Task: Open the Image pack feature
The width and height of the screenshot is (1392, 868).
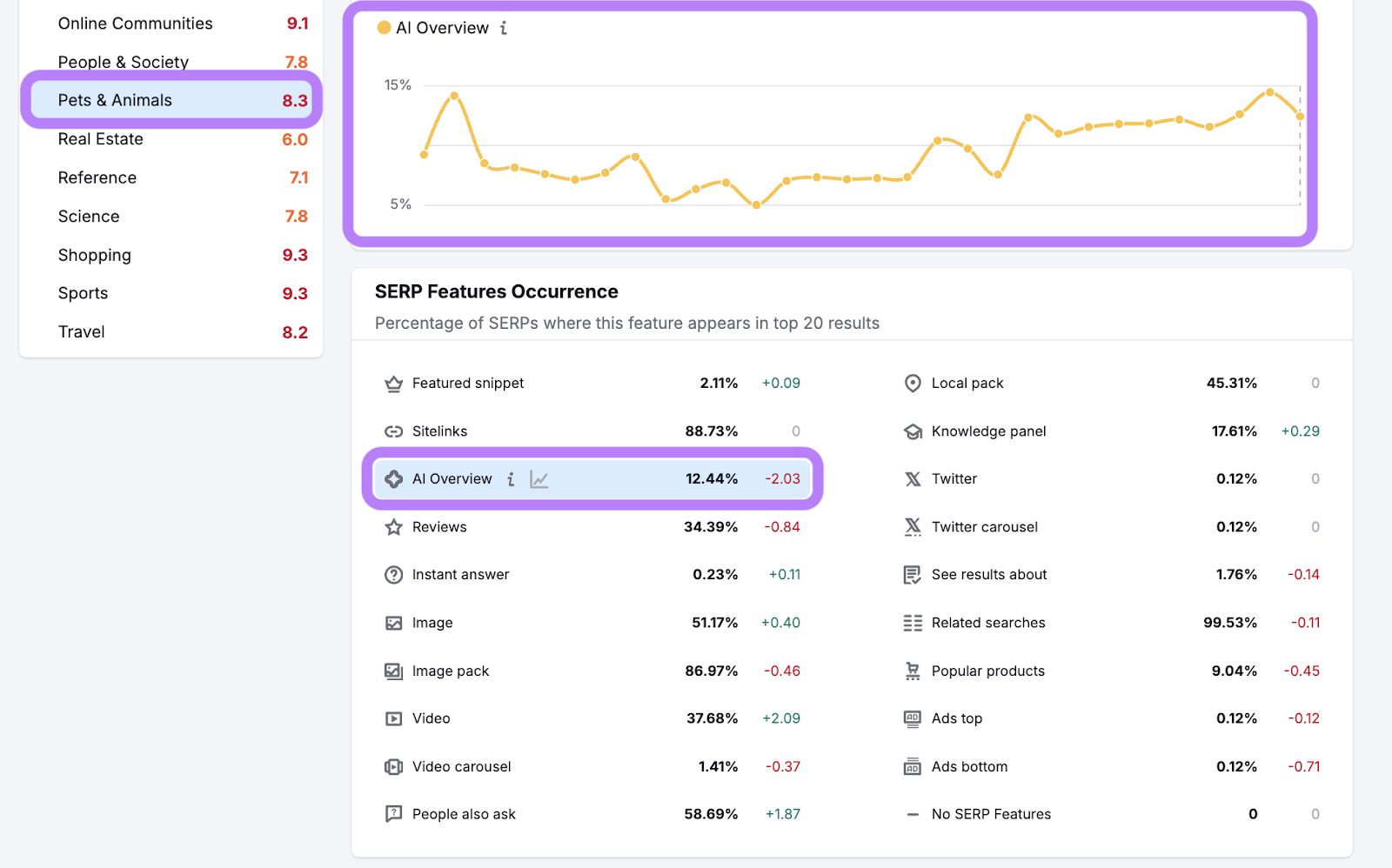Action: click(450, 671)
